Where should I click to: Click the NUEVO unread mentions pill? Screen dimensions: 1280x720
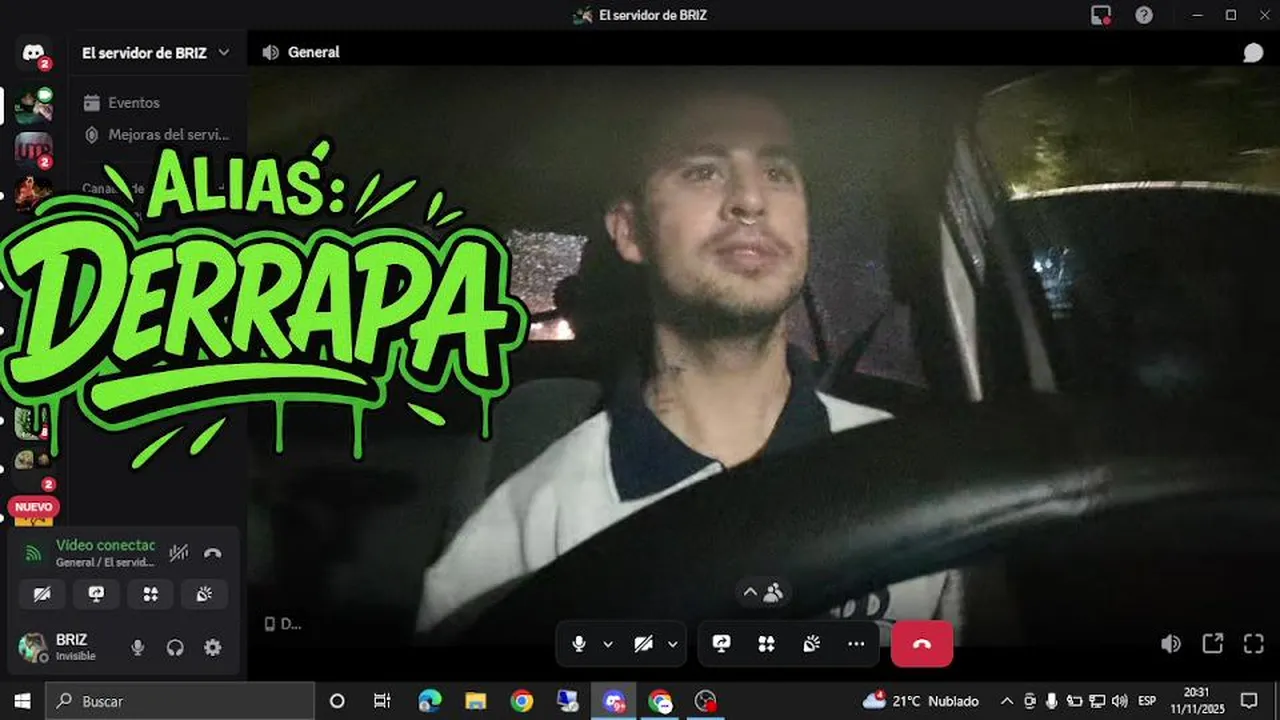pyautogui.click(x=33, y=507)
